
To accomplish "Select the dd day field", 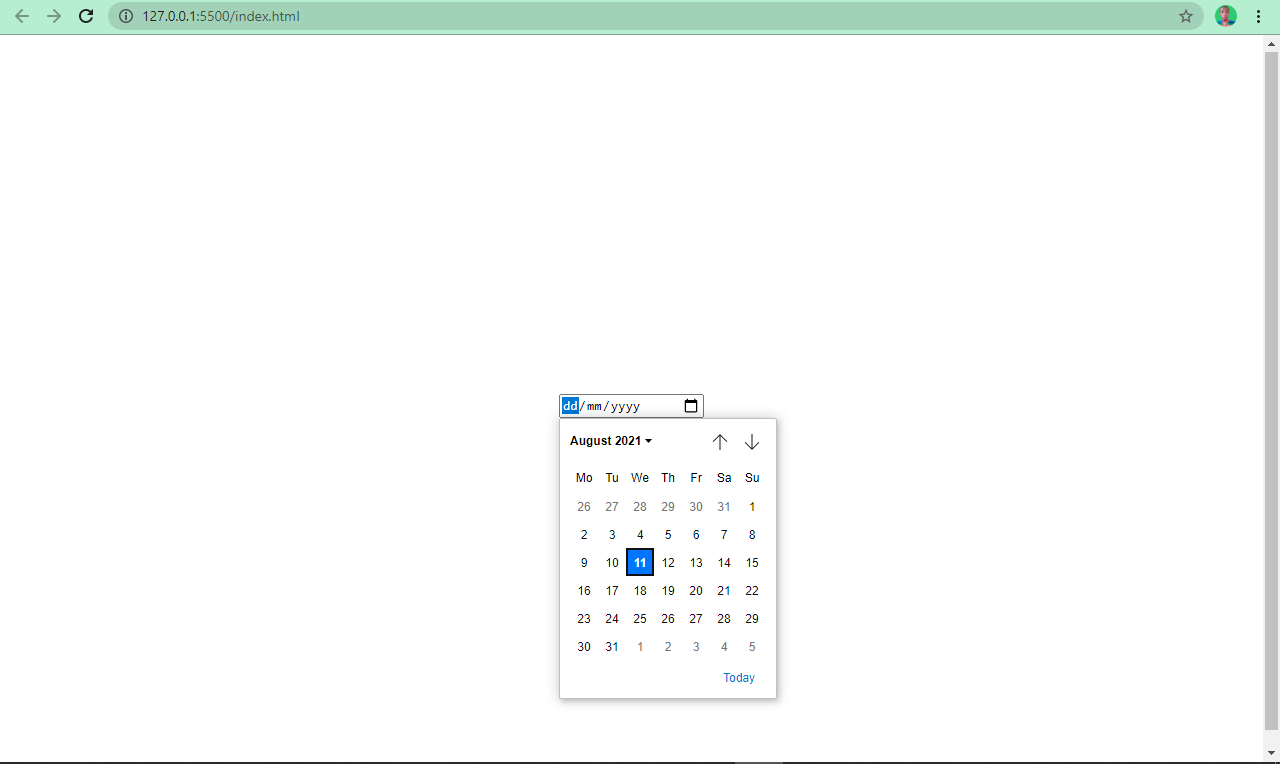I will [x=570, y=406].
